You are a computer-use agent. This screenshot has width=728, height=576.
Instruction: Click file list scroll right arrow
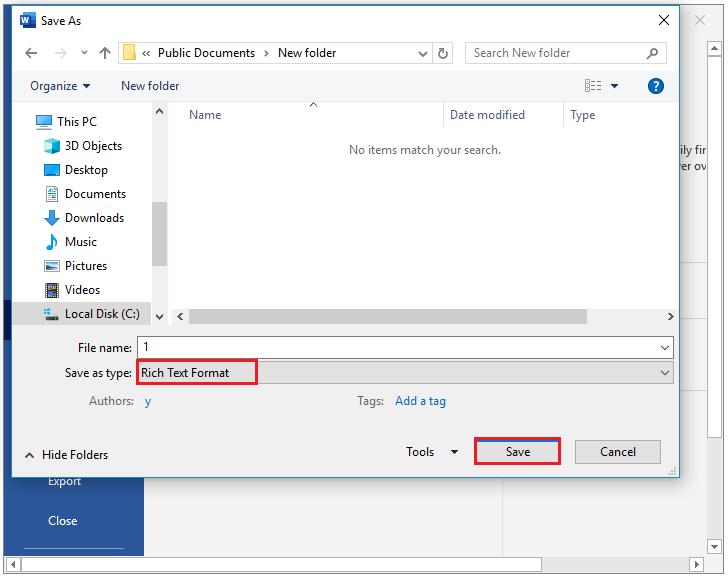tap(670, 317)
